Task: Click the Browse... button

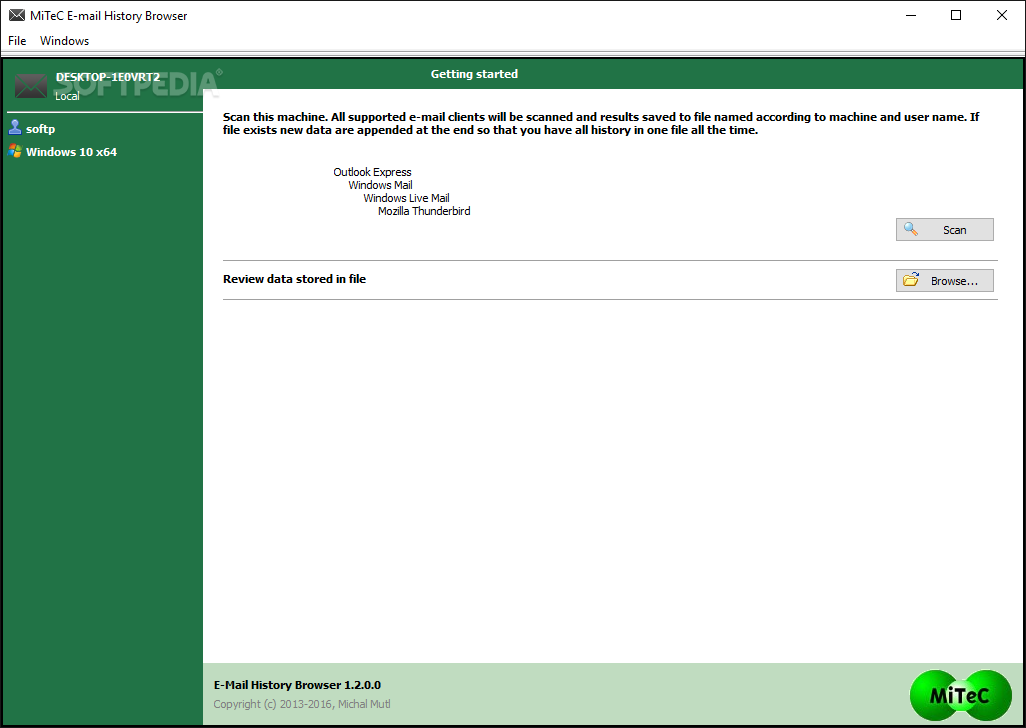Action: pyautogui.click(x=944, y=281)
